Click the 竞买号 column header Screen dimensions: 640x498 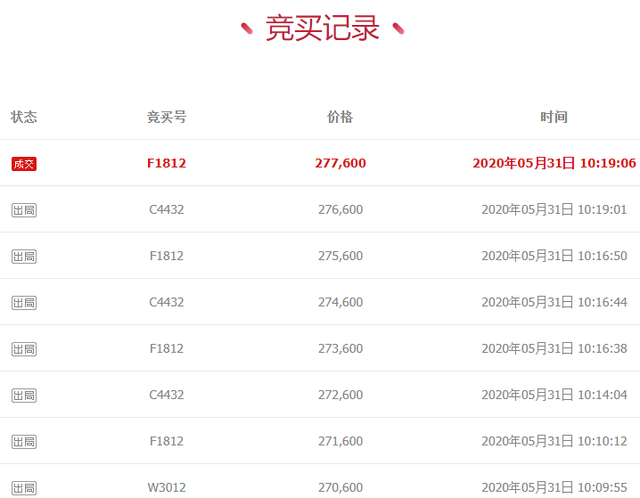click(x=166, y=117)
